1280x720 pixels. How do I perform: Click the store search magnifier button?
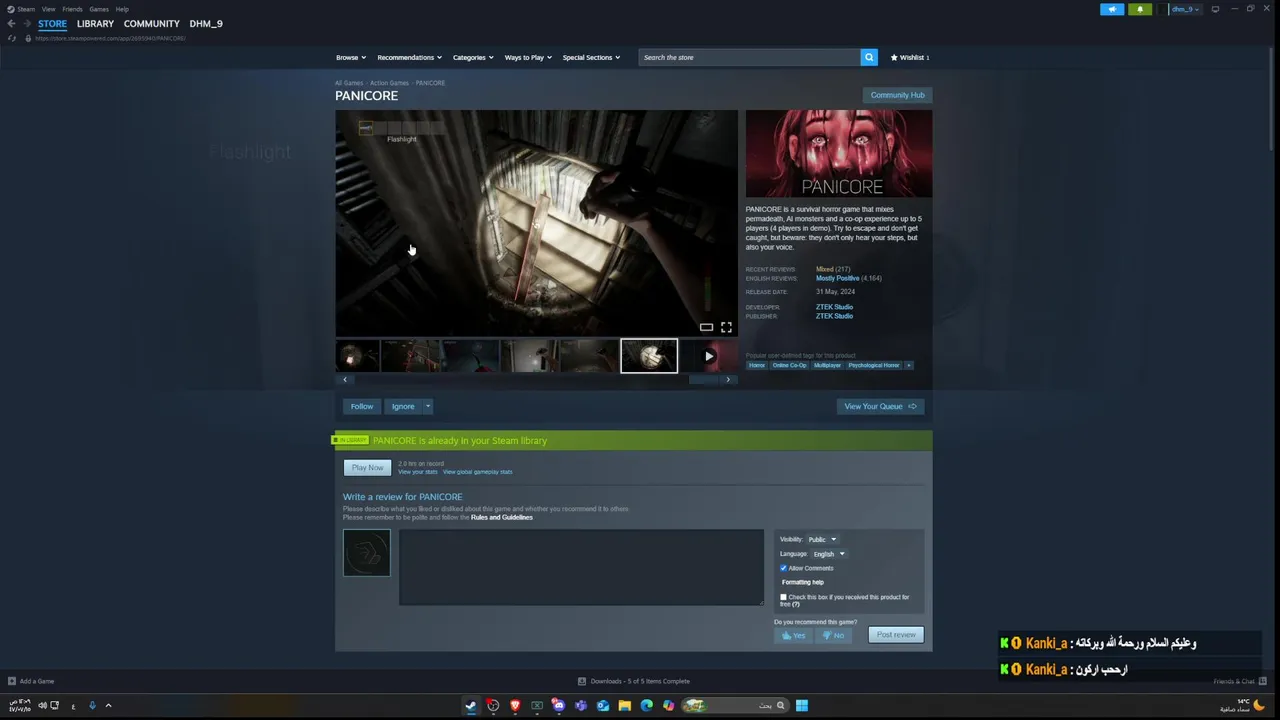click(x=869, y=57)
